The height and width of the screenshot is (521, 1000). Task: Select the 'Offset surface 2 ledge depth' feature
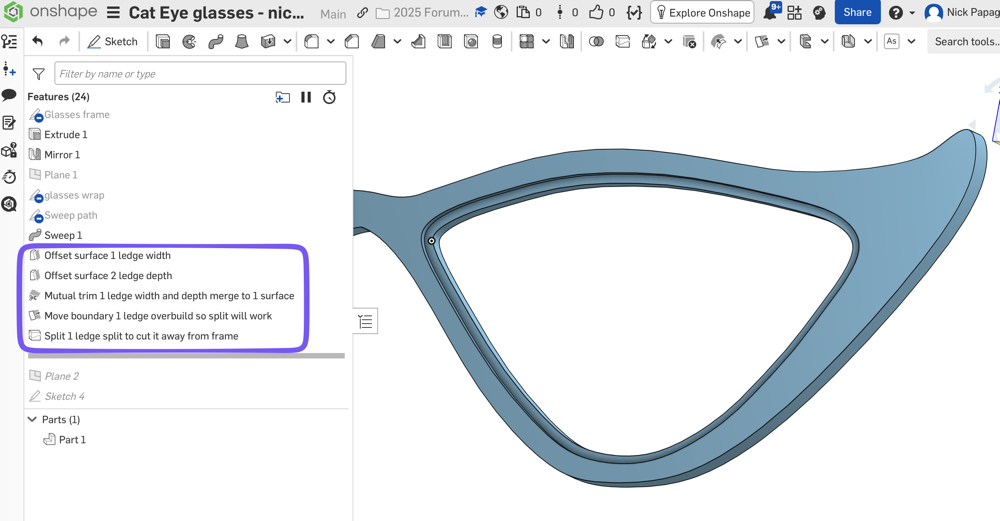(108, 276)
